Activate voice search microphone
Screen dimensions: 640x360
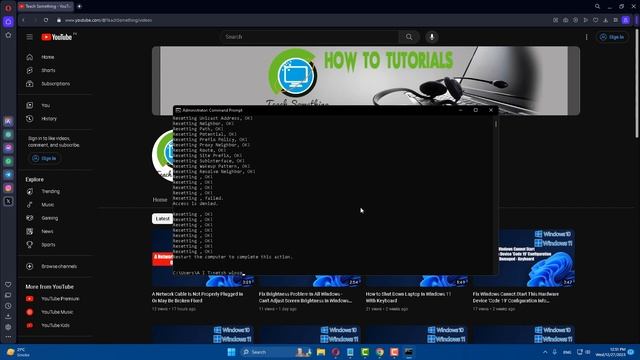coord(432,37)
